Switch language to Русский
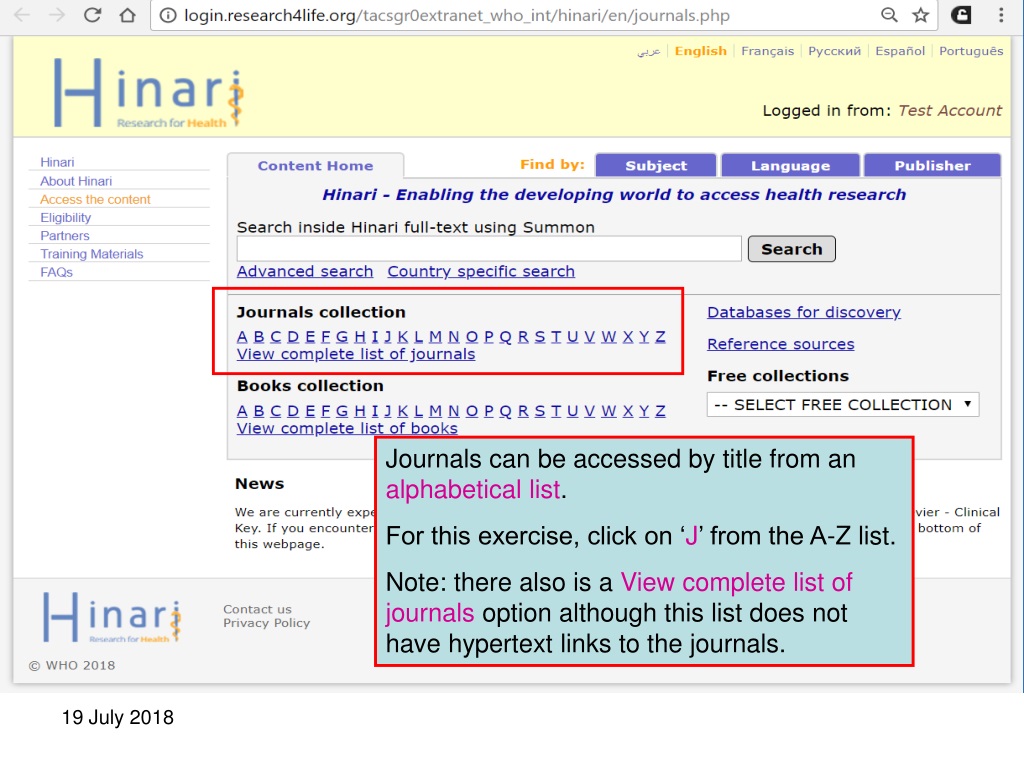Viewport: 1024px width, 768px height. pos(835,51)
